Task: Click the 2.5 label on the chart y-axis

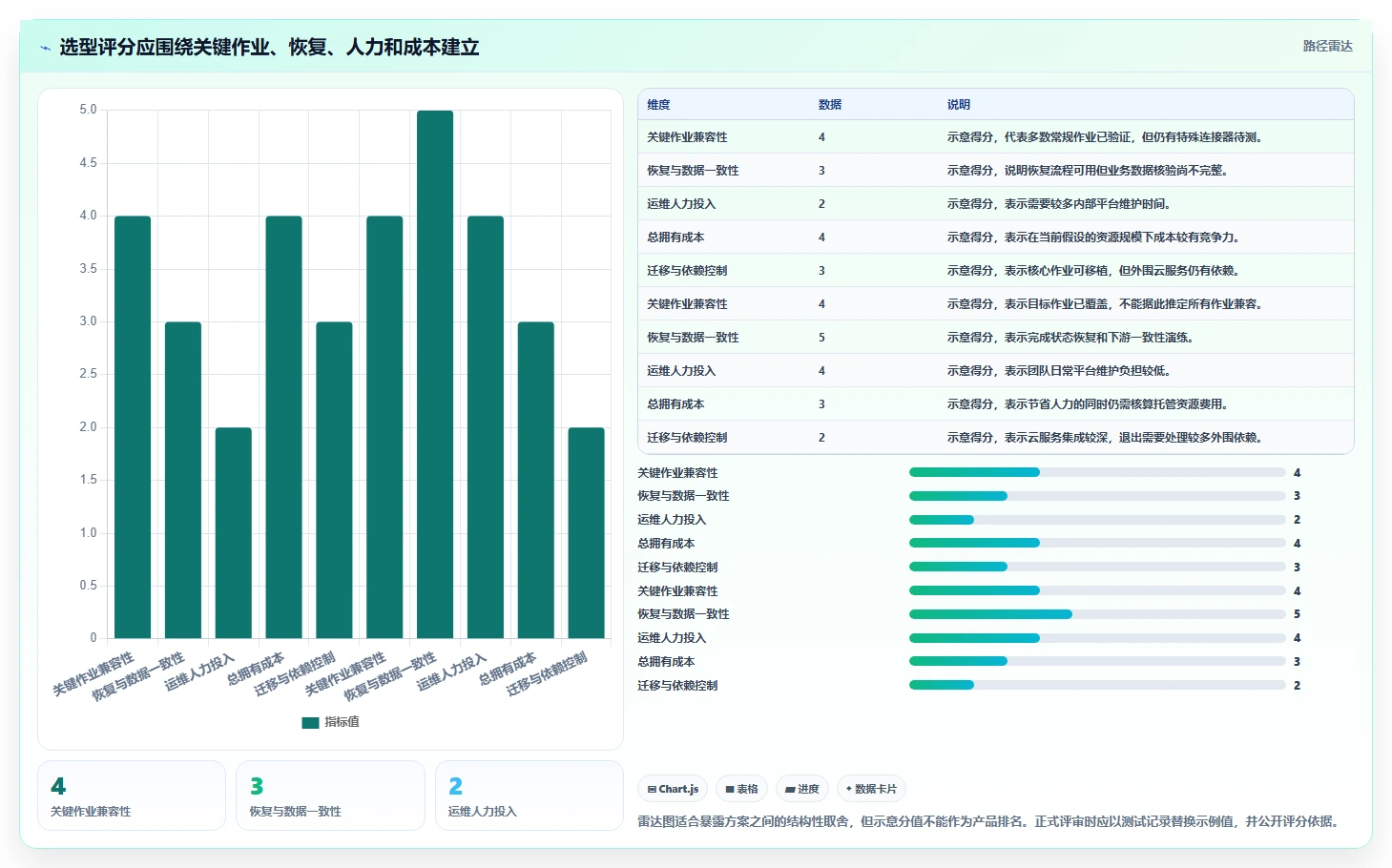Action: coord(88,374)
